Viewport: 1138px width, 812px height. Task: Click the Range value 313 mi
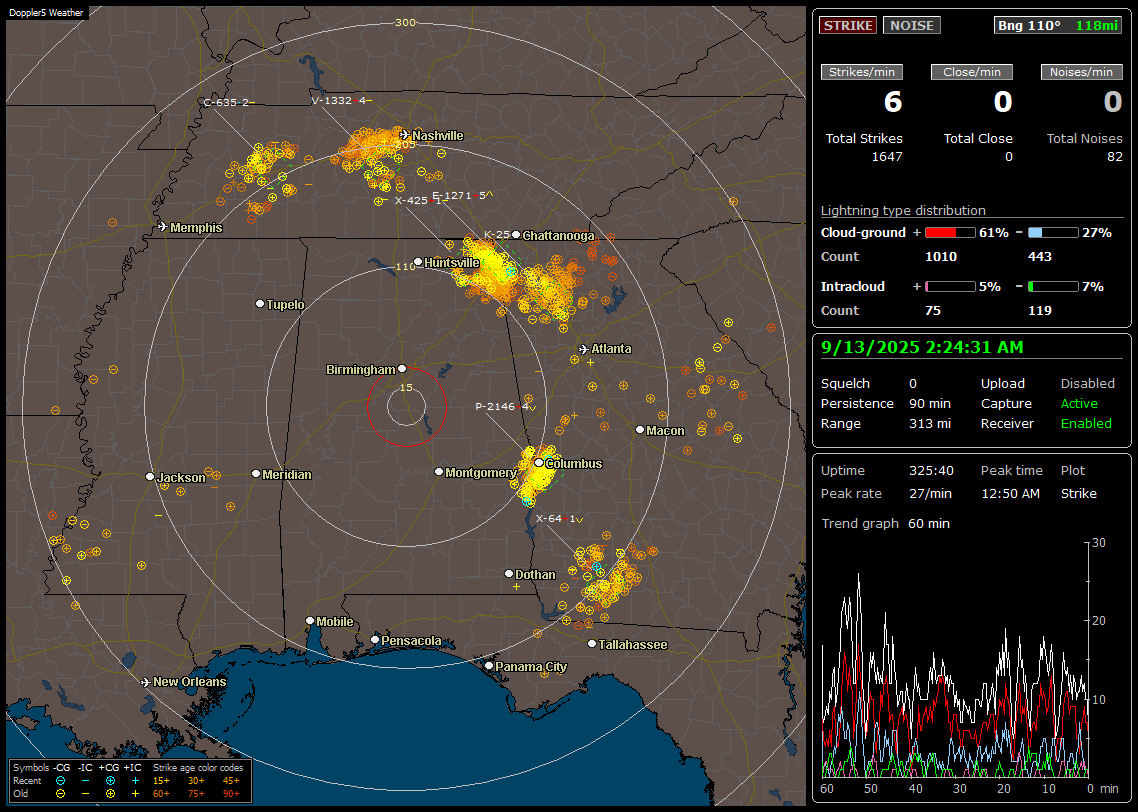tap(930, 423)
